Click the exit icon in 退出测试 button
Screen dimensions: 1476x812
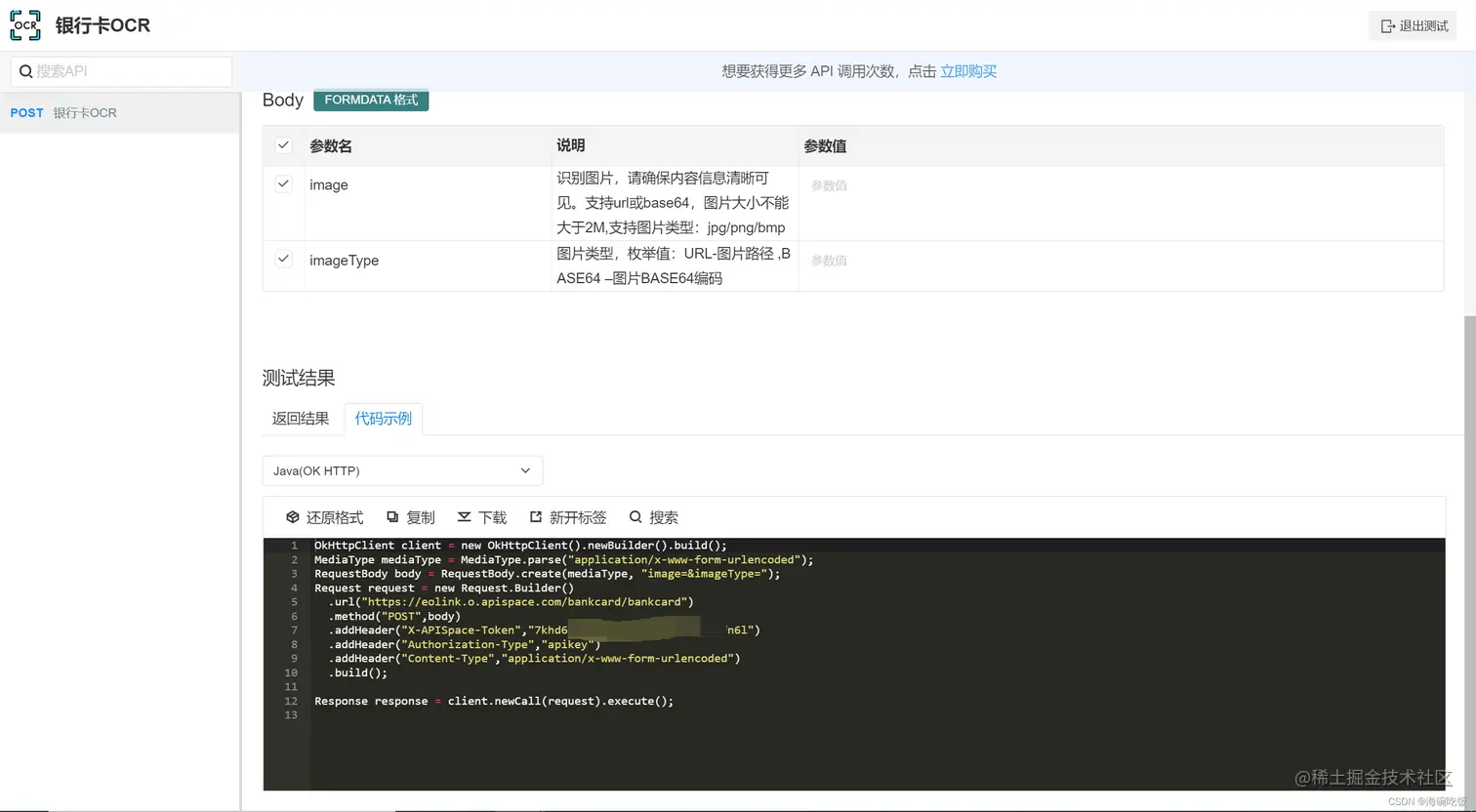pyautogui.click(x=1387, y=26)
